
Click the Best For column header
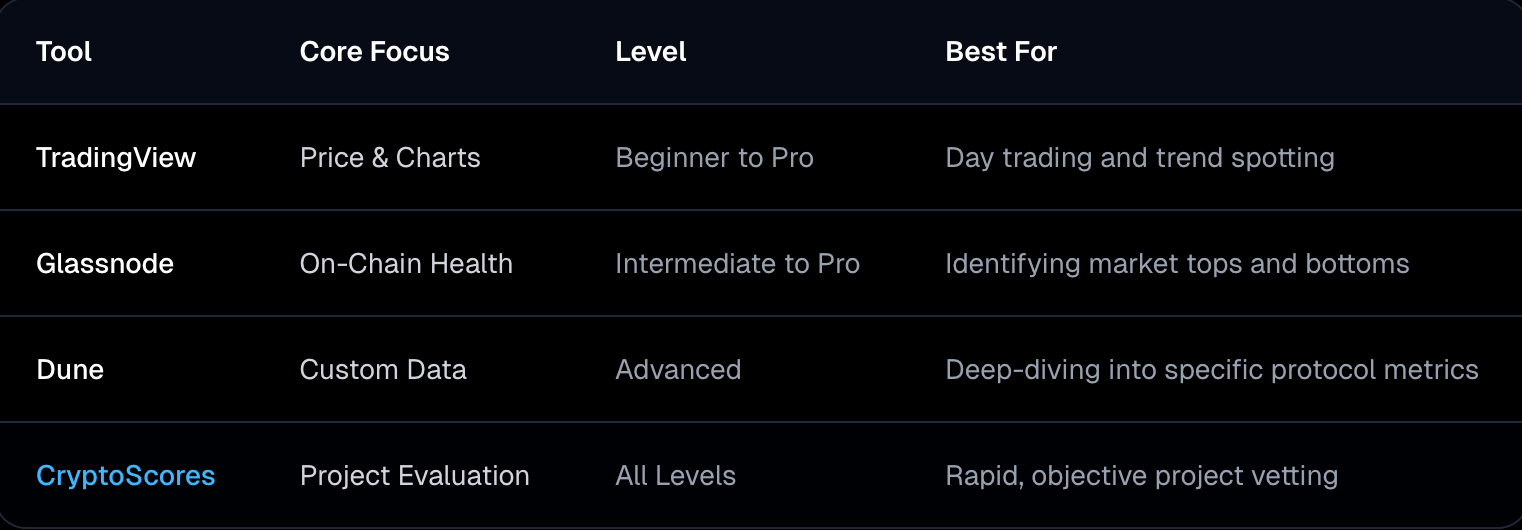click(1001, 51)
